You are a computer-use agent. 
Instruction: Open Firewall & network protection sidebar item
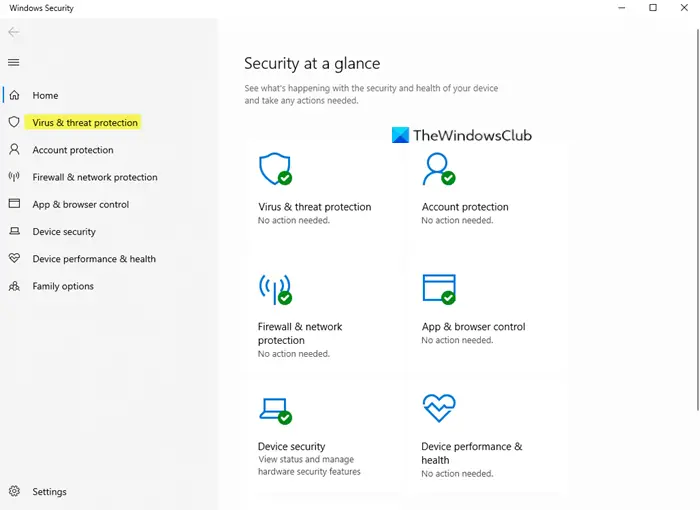pos(95,177)
